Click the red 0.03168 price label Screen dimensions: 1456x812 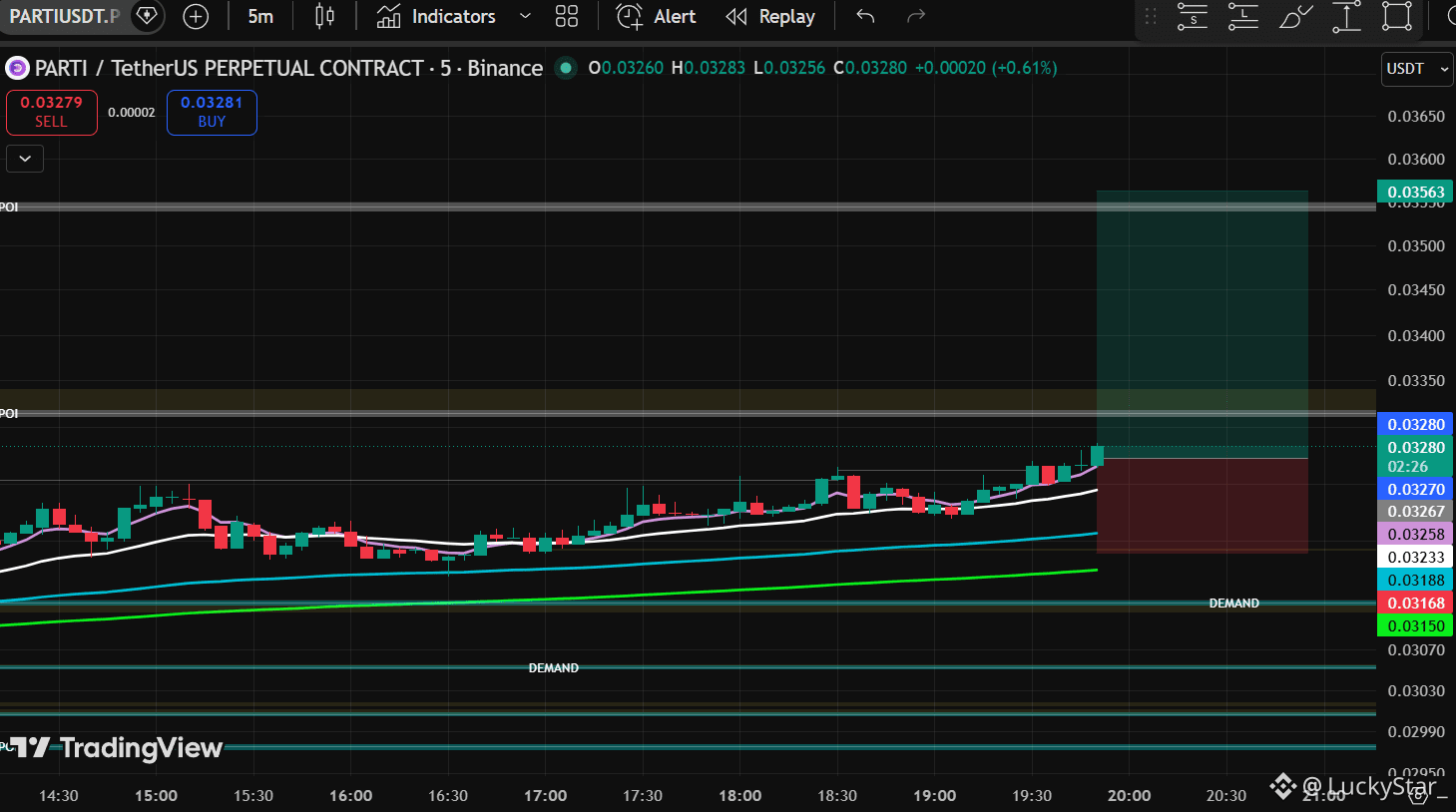tap(1415, 604)
